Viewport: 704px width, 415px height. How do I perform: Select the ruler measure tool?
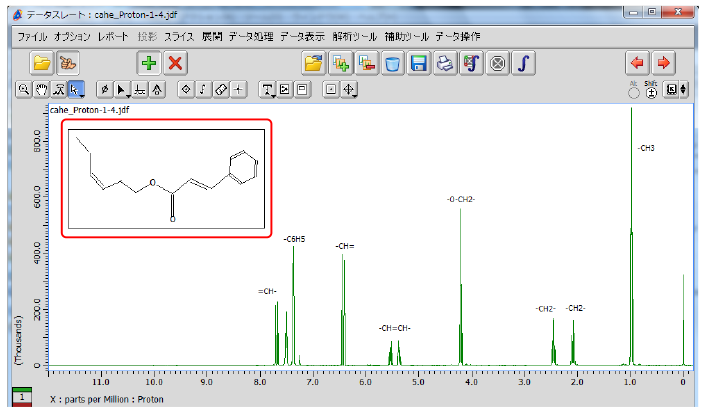click(220, 90)
